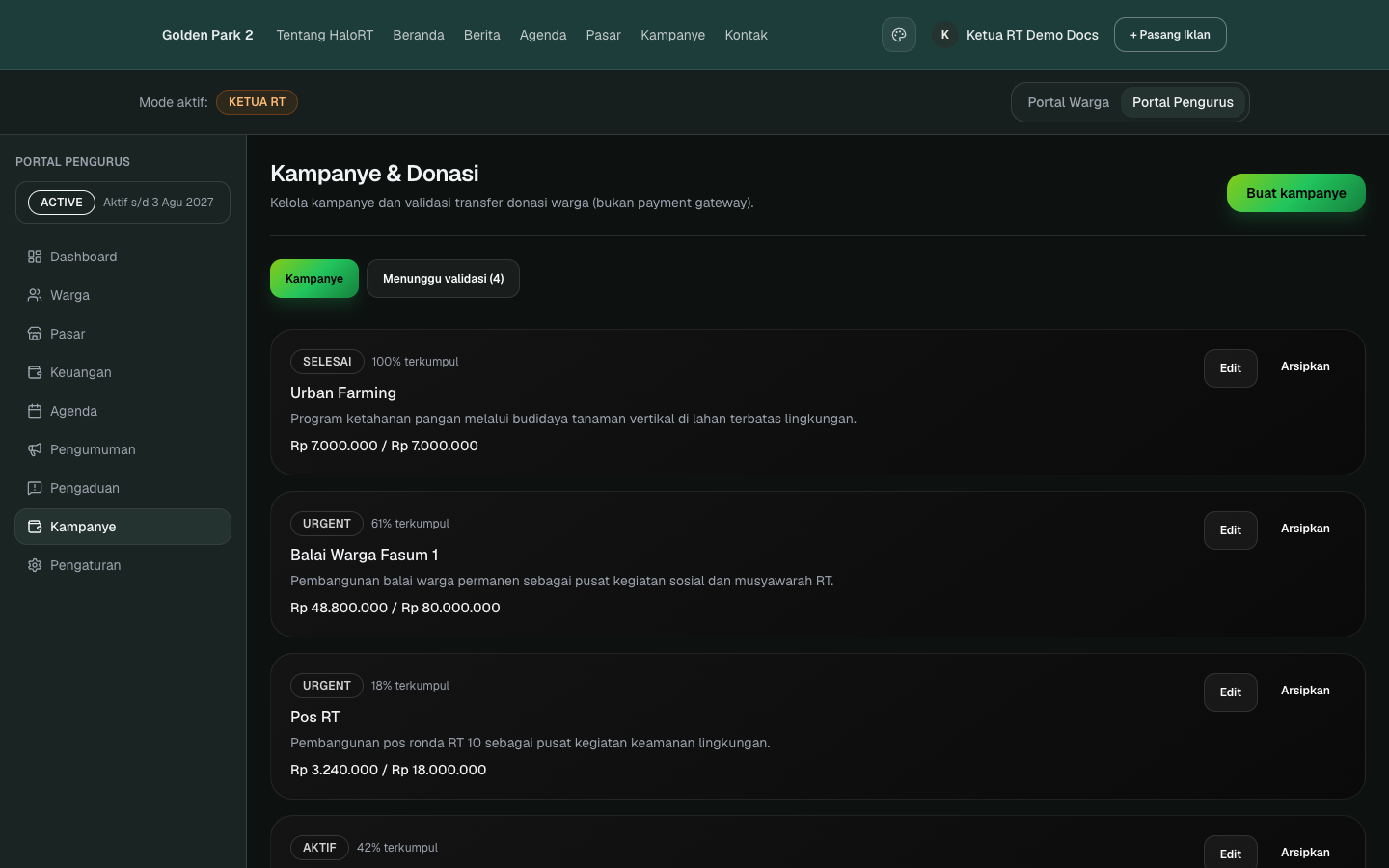Switch to Portal Warga

(1068, 102)
